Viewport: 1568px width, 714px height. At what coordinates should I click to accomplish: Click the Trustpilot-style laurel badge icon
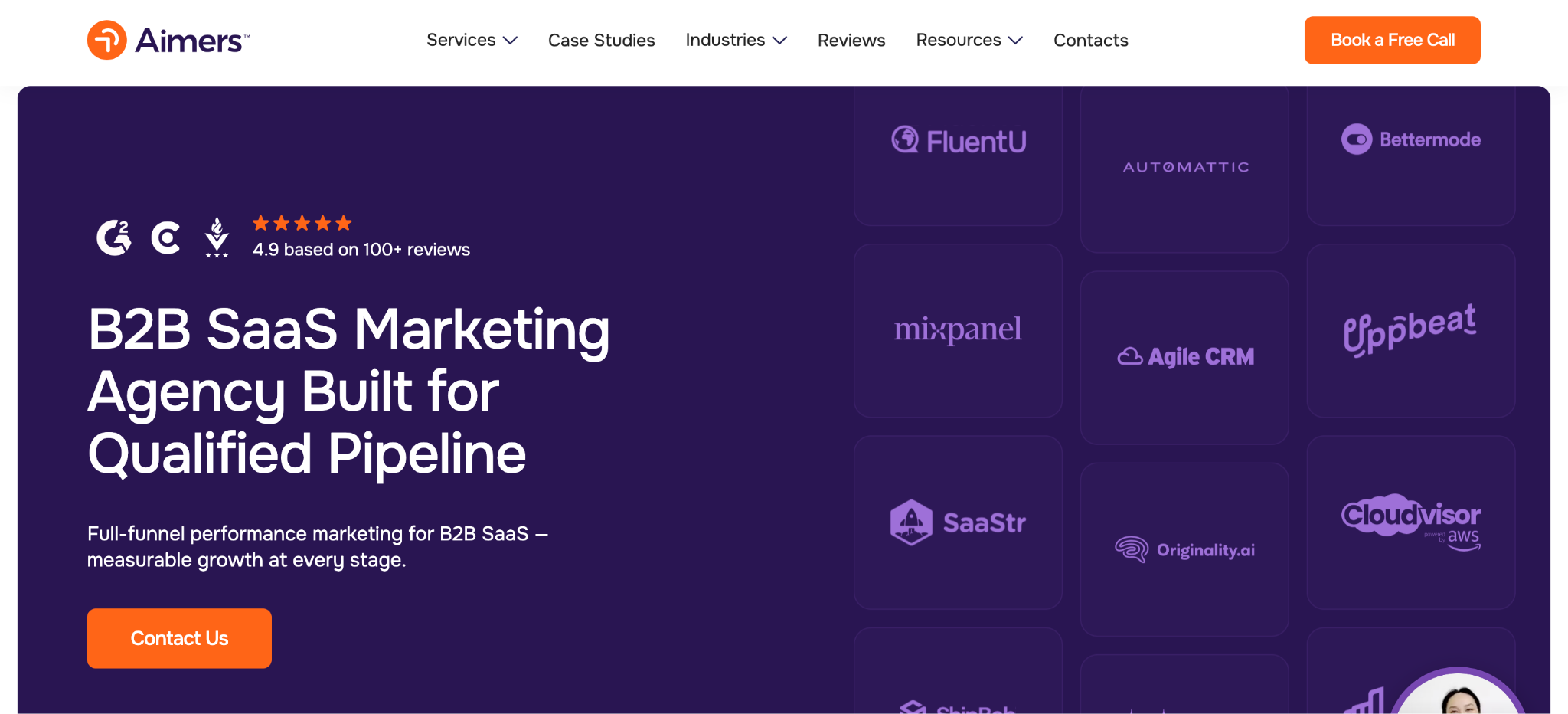[217, 237]
